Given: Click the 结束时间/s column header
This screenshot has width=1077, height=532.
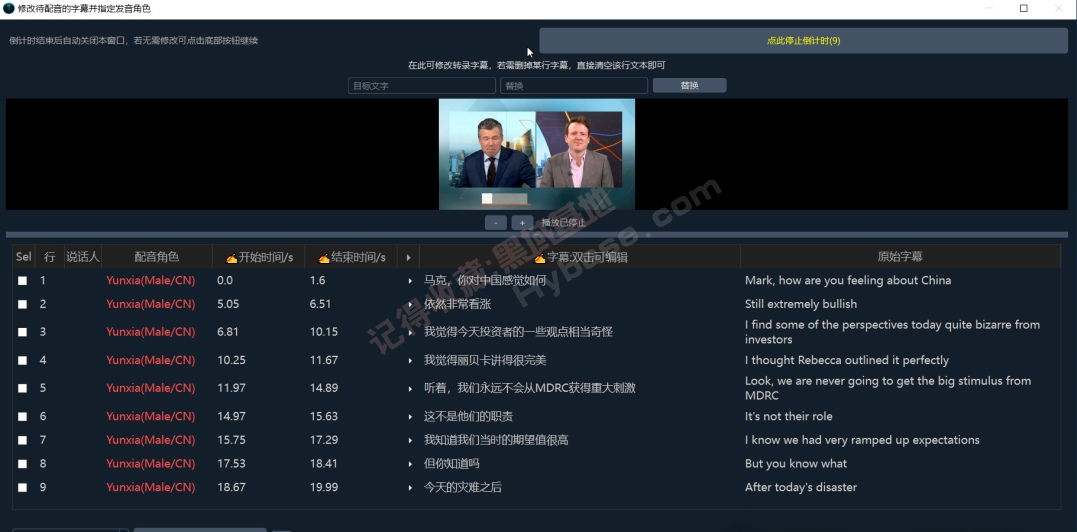Looking at the screenshot, I should pos(351,257).
